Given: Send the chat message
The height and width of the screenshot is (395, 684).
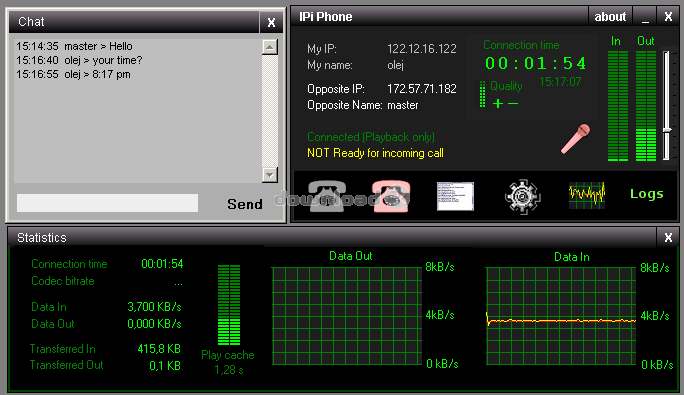Looking at the screenshot, I should click(245, 204).
